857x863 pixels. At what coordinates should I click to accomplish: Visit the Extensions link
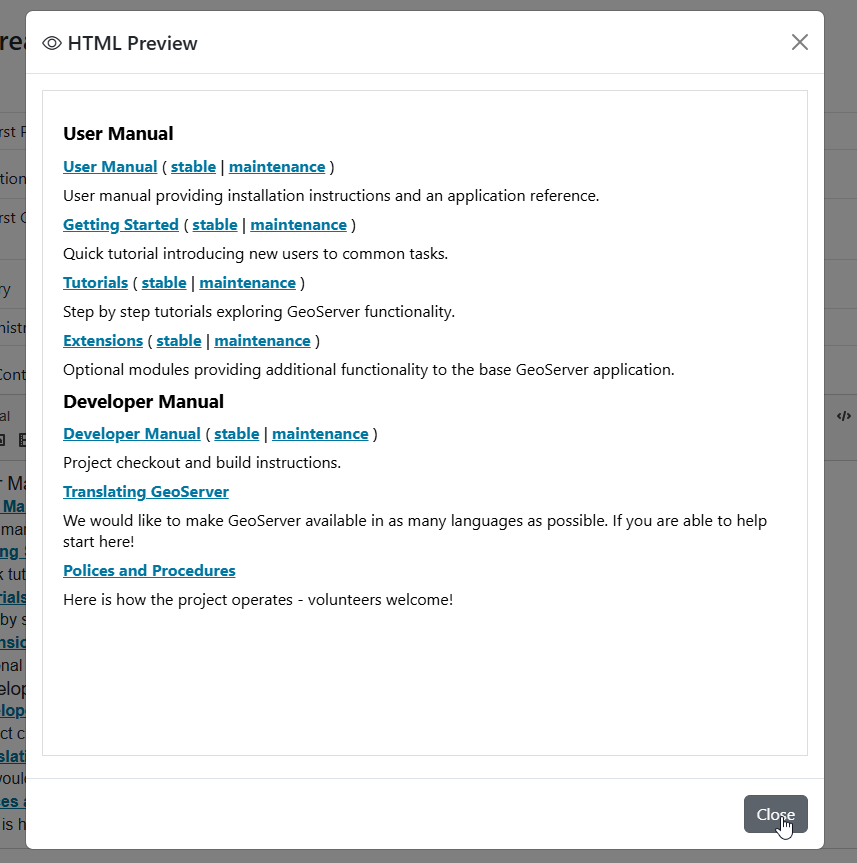[x=103, y=341]
